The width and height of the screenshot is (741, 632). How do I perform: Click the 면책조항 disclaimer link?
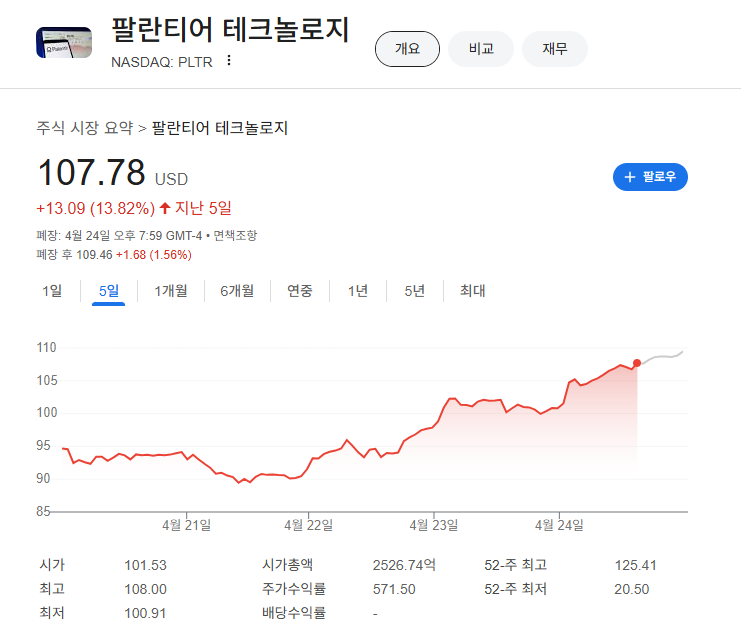(x=235, y=235)
